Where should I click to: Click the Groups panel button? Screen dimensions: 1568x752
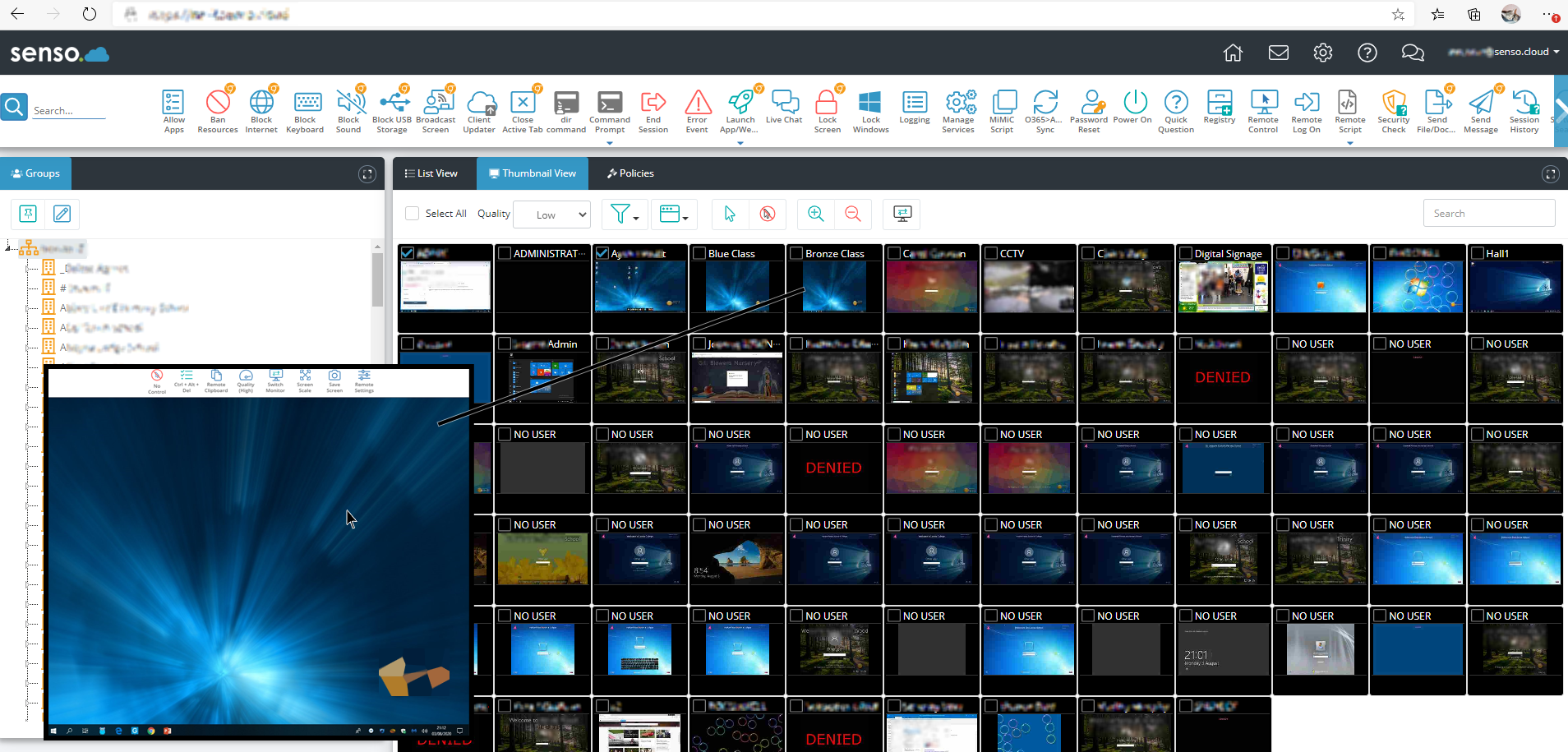tap(35, 173)
